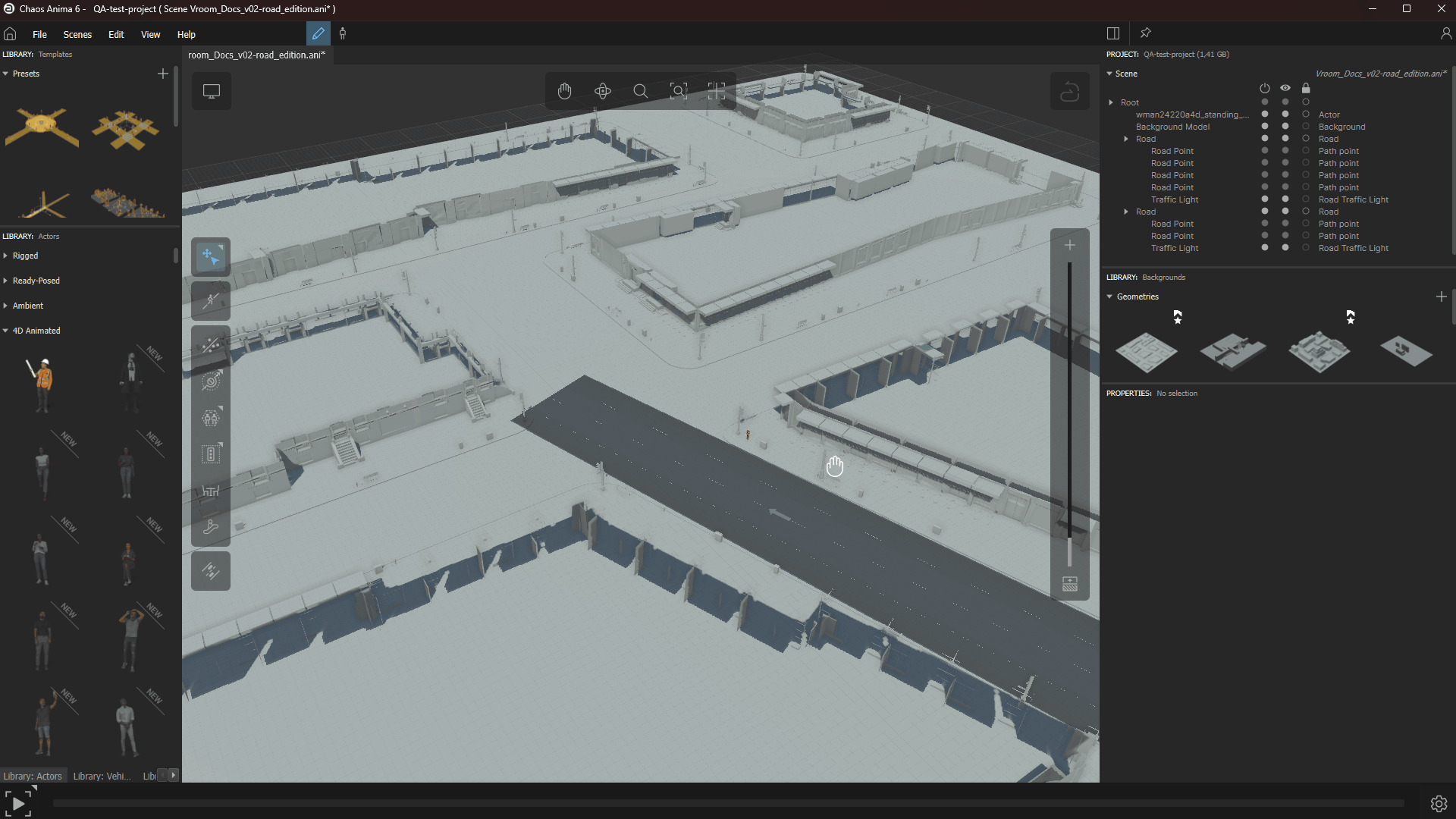1456x819 pixels.
Task: Click the Zoom extents tool
Action: pyautogui.click(x=679, y=91)
